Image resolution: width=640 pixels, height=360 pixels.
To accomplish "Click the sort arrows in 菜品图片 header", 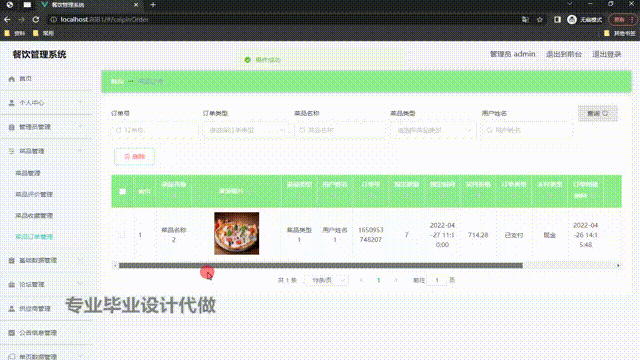I will 249,191.
